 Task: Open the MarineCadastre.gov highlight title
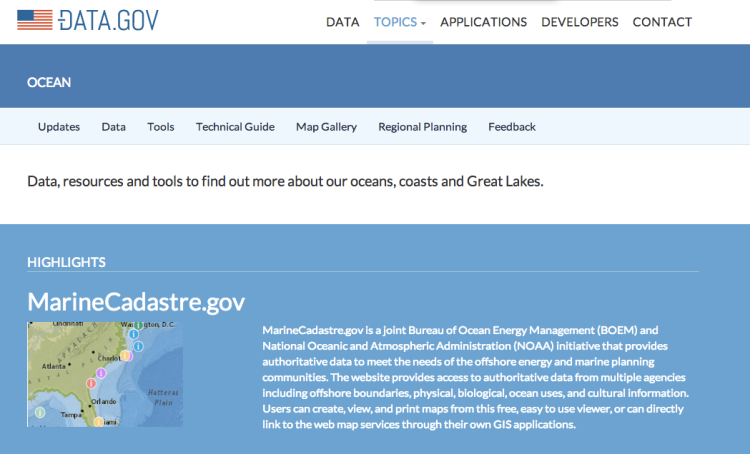click(136, 302)
